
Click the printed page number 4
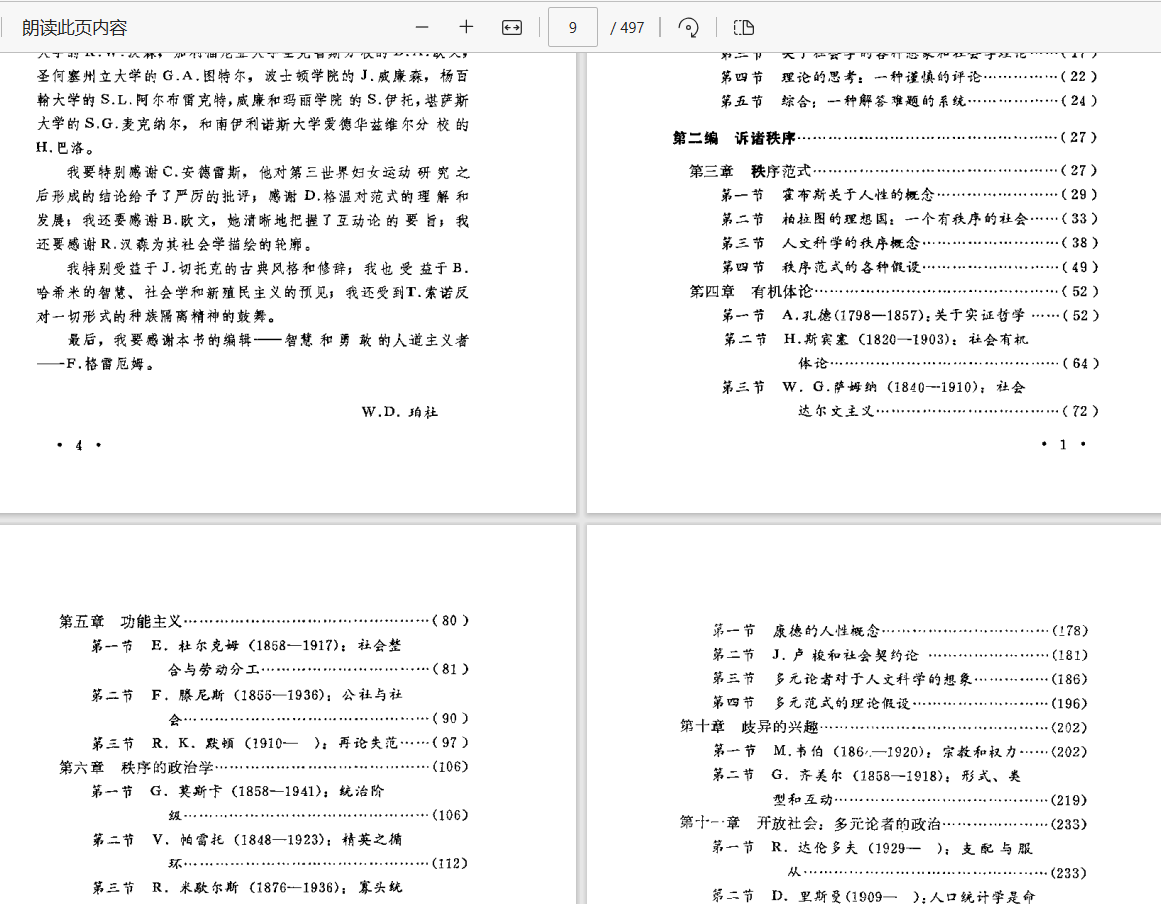pos(78,445)
